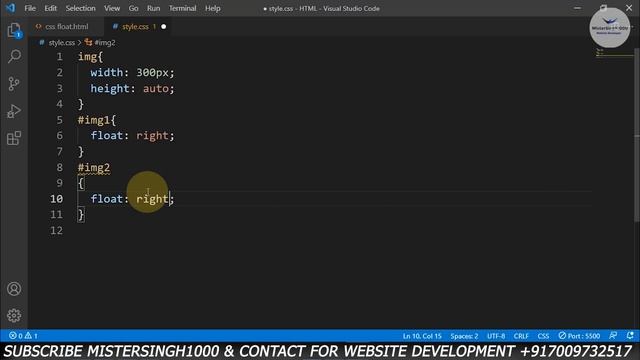The height and width of the screenshot is (360, 640).
Task: Open the File menu
Action: pos(30,8)
